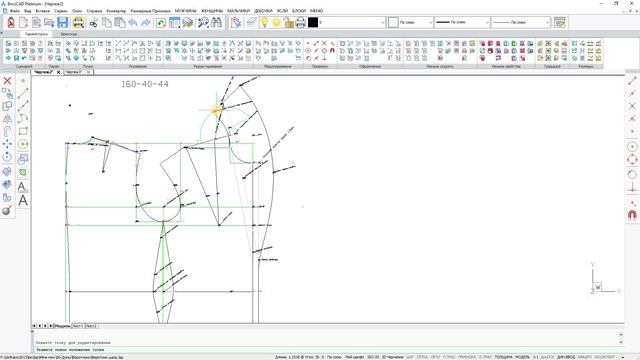Screen dimensions: 640x360
Task: Enable Quadrant snap in right toolbar
Action: 632,160
